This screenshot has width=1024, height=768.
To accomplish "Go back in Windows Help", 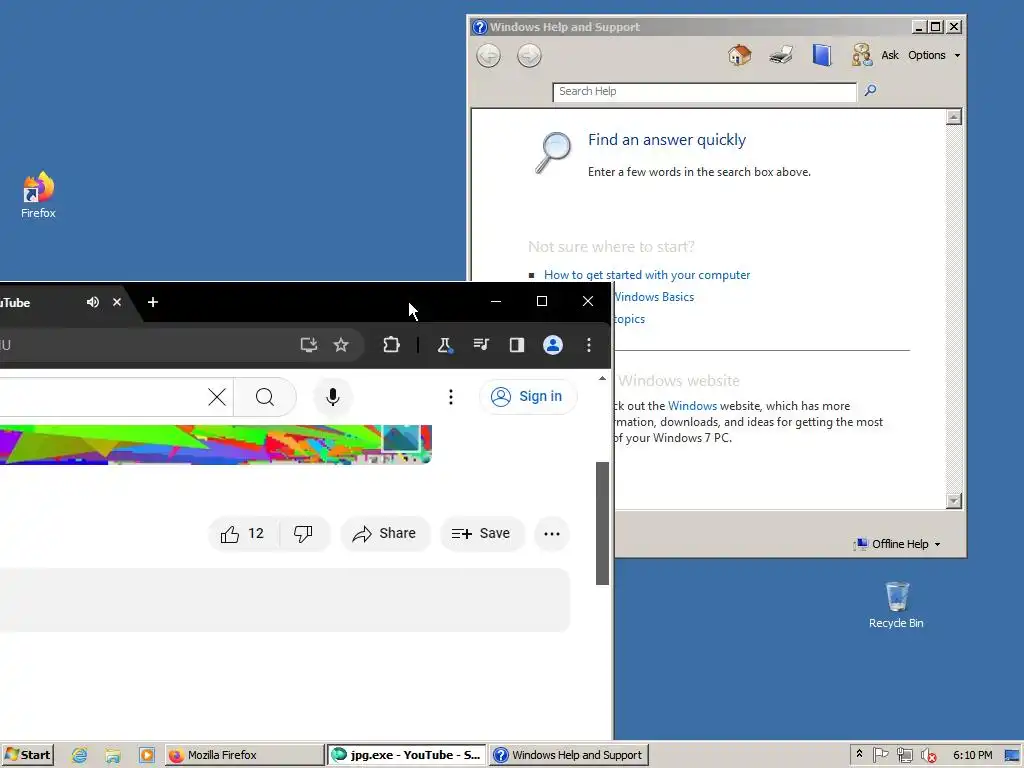I will (488, 56).
